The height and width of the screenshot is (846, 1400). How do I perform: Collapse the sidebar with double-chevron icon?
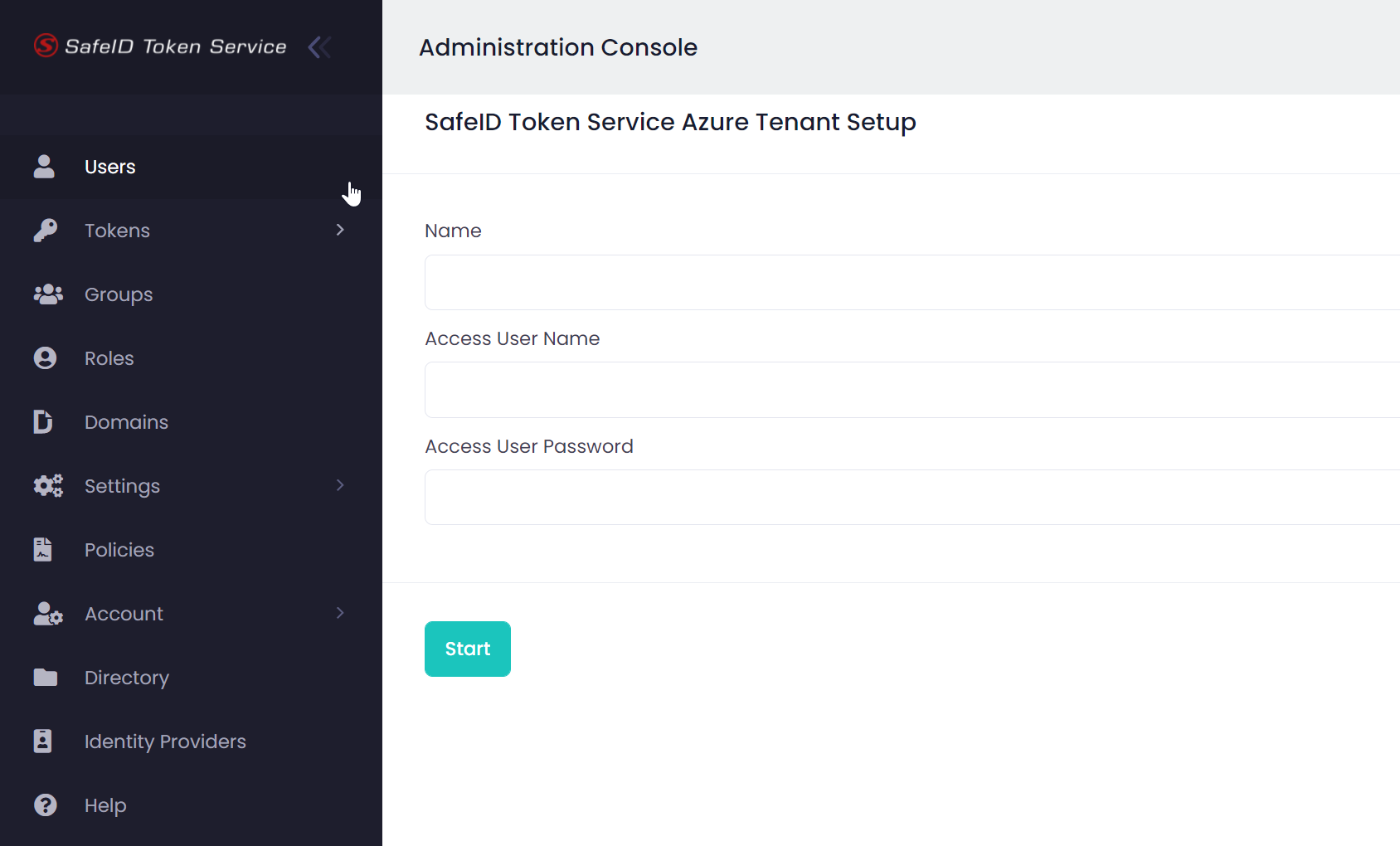[x=319, y=47]
